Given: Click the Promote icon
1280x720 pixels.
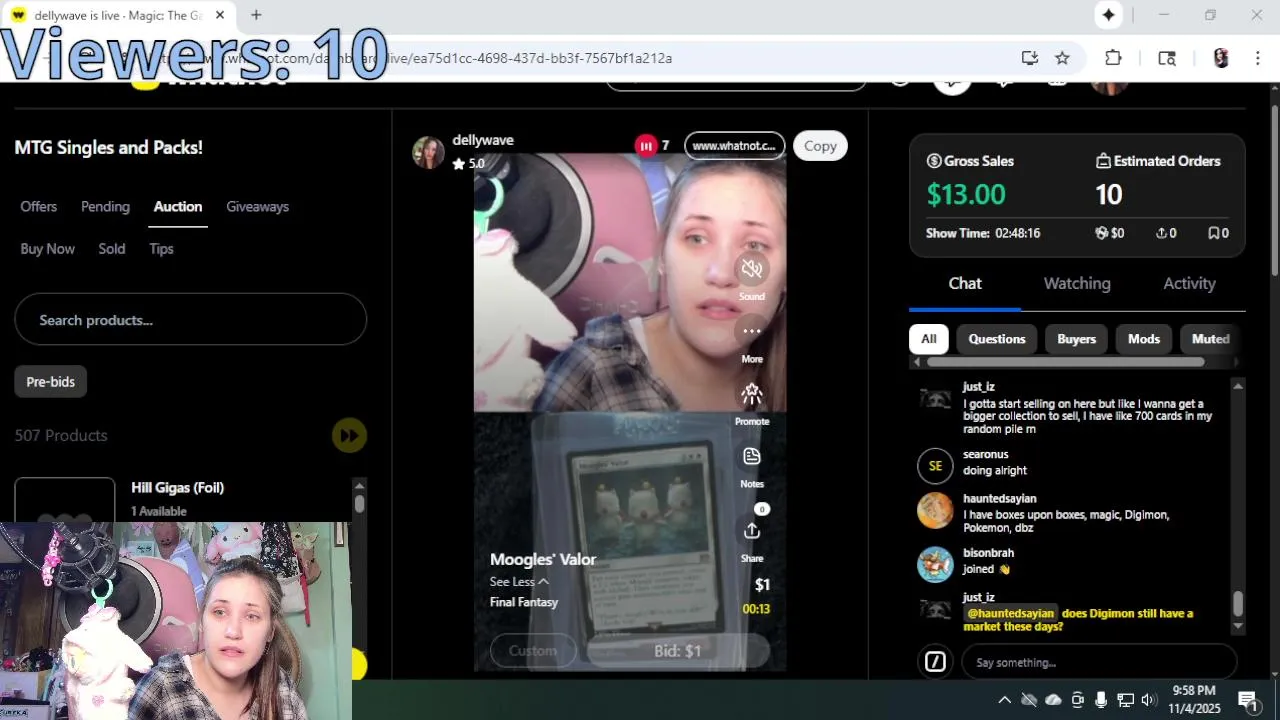Looking at the screenshot, I should (x=752, y=394).
